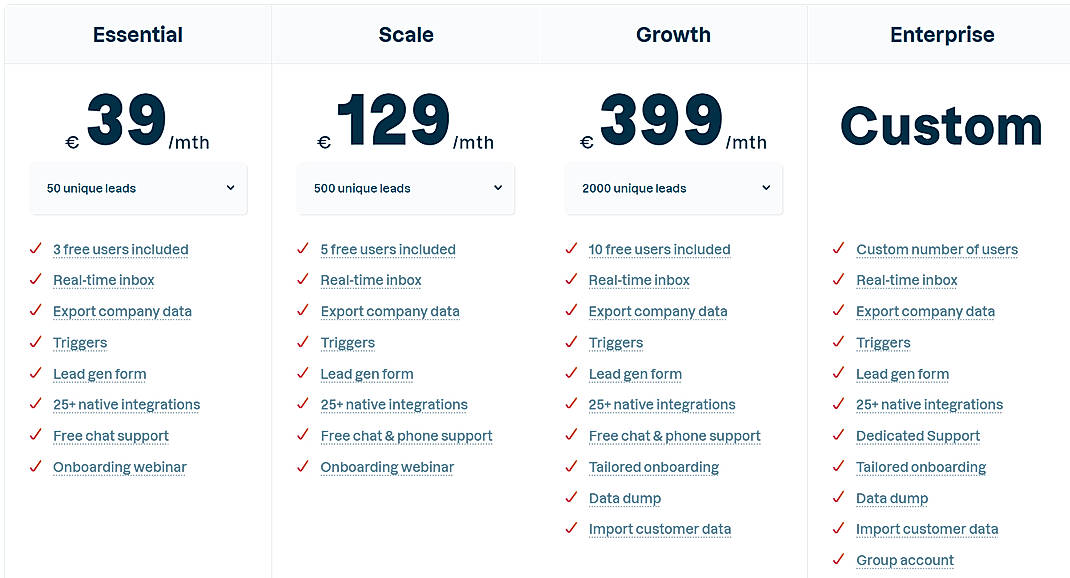
Task: Open the Real-time inbox link under Growth
Action: [x=639, y=281]
